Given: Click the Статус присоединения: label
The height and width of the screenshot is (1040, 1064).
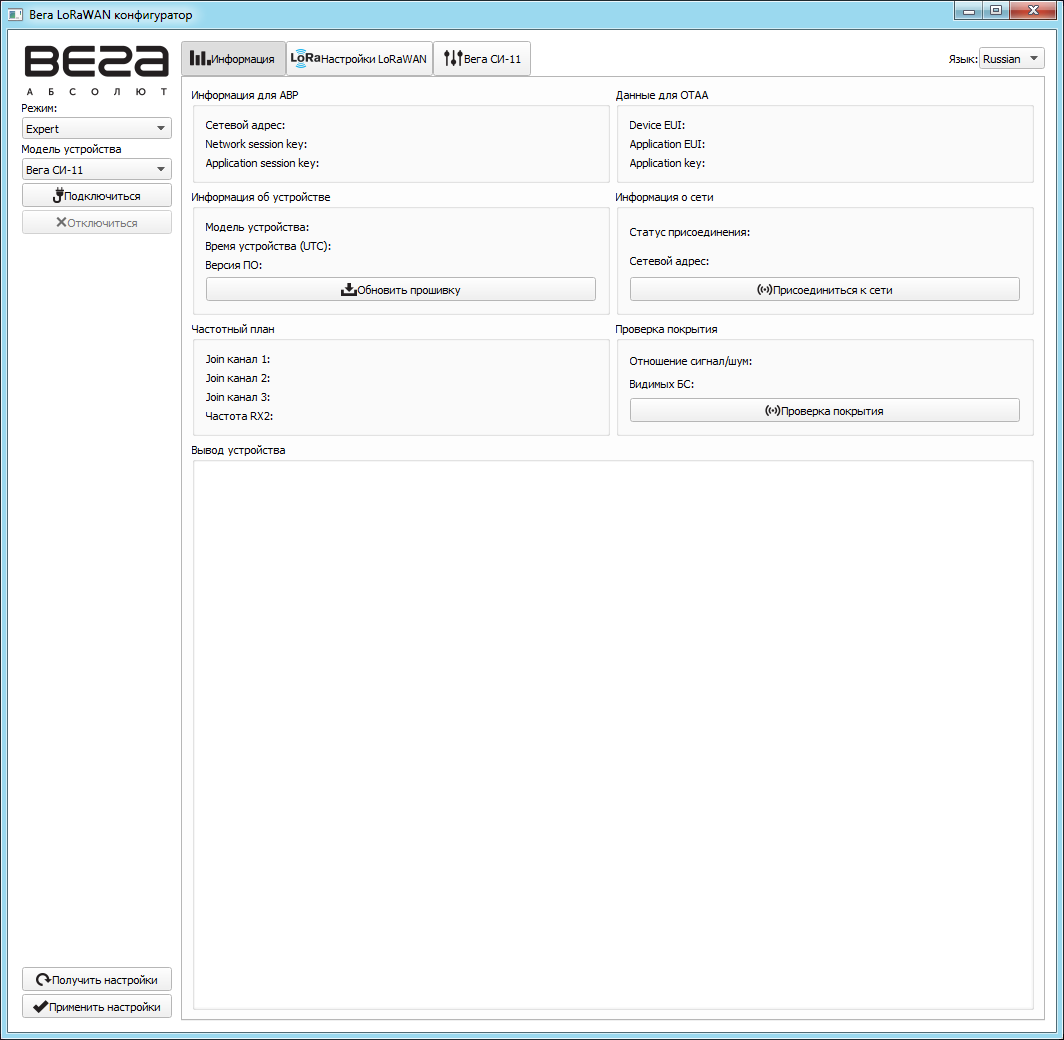Looking at the screenshot, I should coord(689,232).
